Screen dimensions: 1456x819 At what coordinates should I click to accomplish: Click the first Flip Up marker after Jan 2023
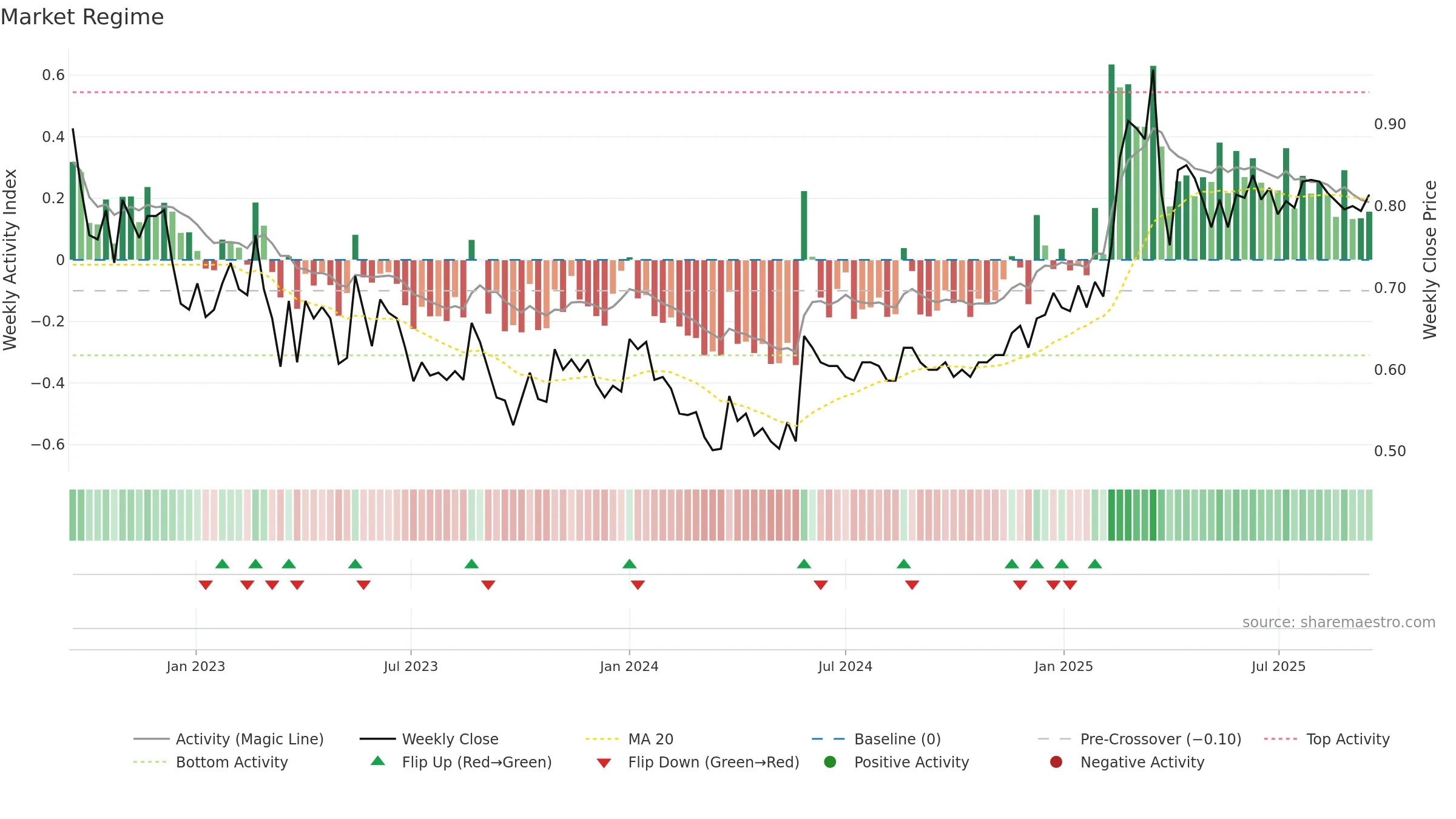click(x=222, y=564)
